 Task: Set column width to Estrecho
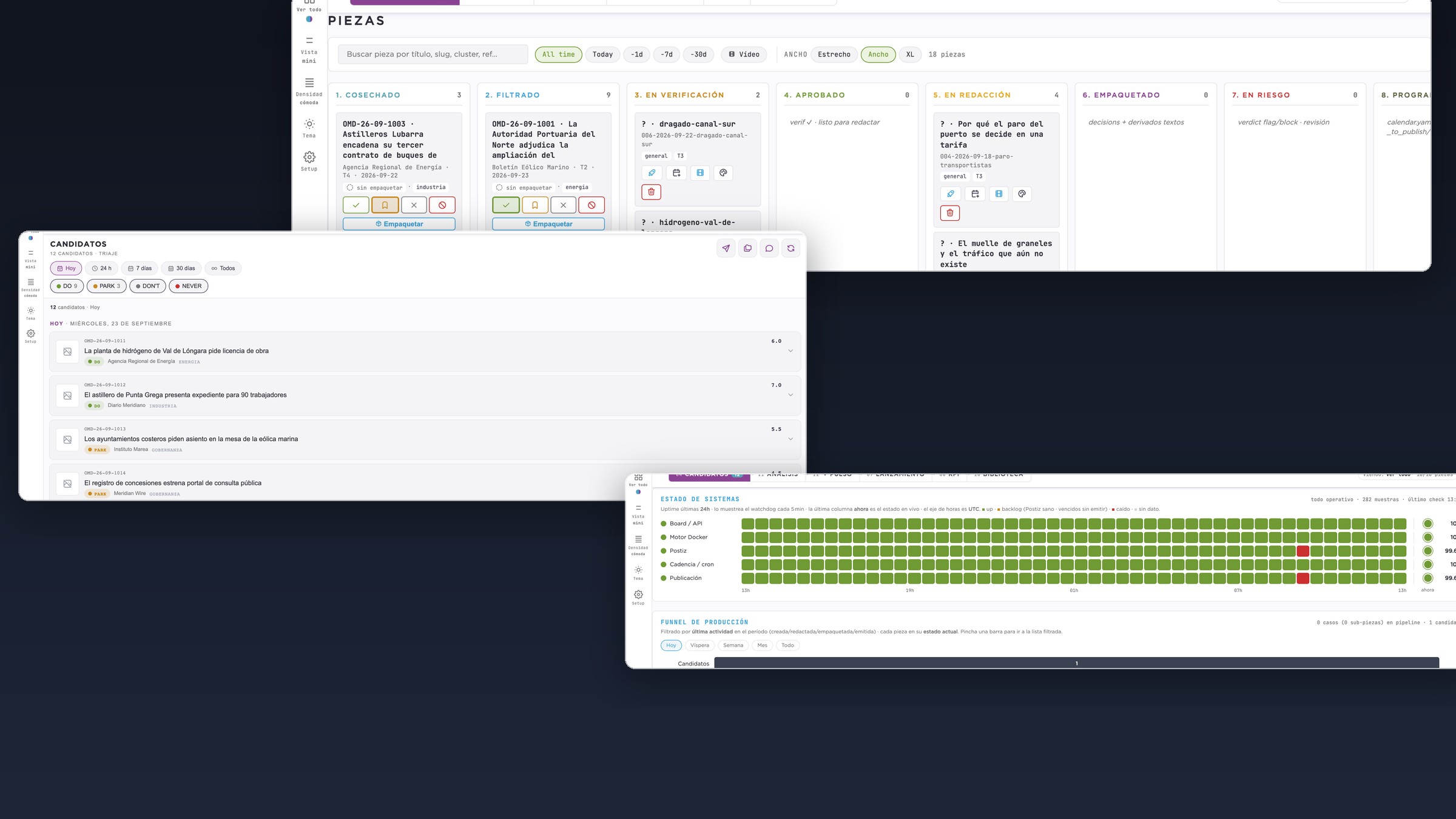click(834, 55)
